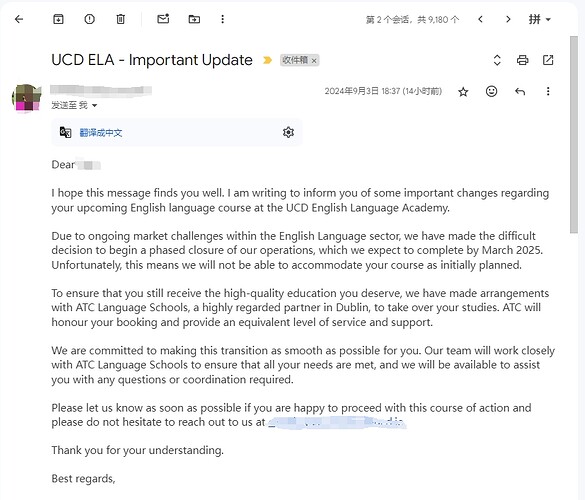Open email in a new window
This screenshot has width=585, height=500.
pyautogui.click(x=548, y=60)
